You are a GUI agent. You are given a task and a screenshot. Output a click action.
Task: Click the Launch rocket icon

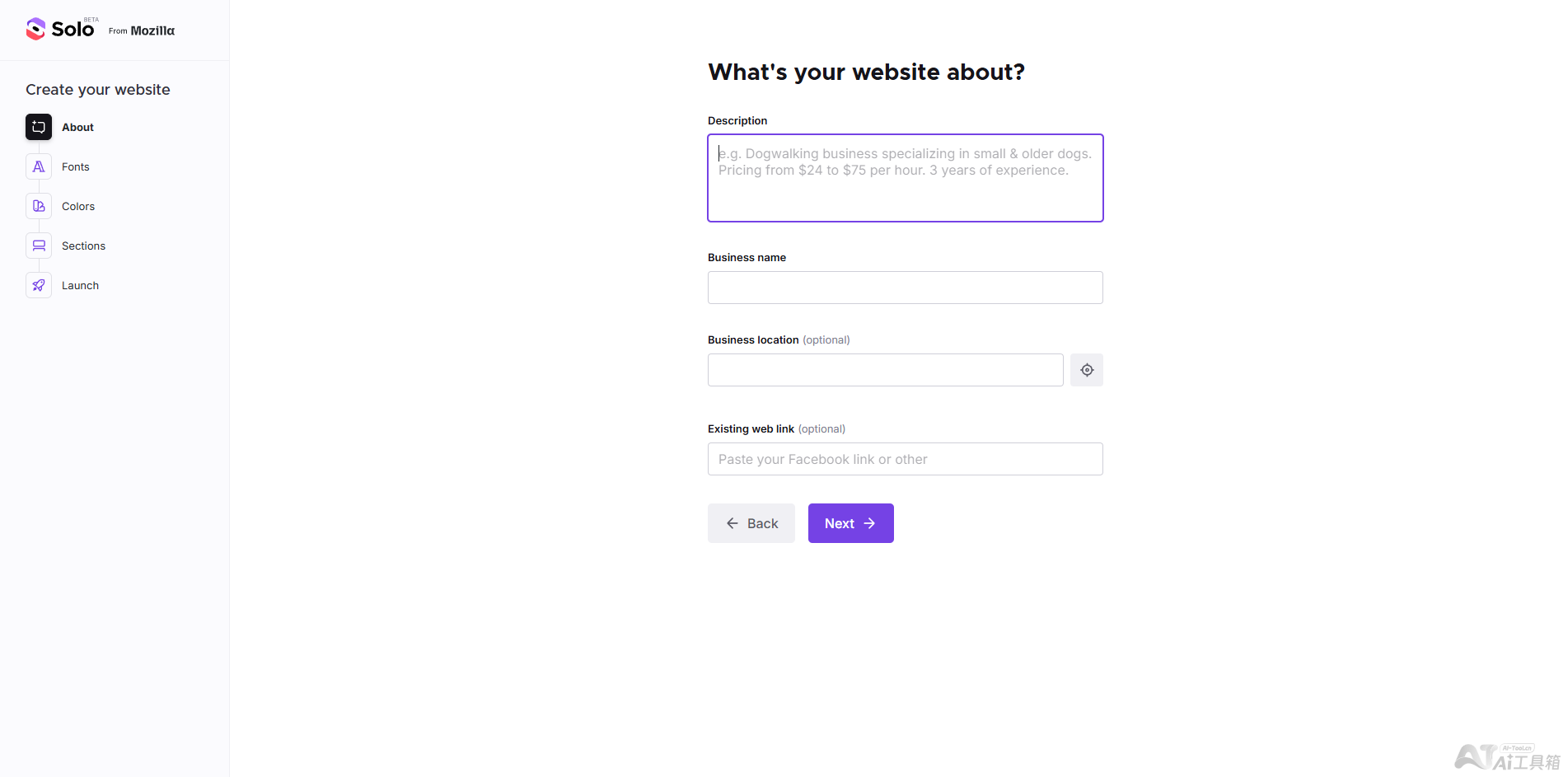pos(39,285)
